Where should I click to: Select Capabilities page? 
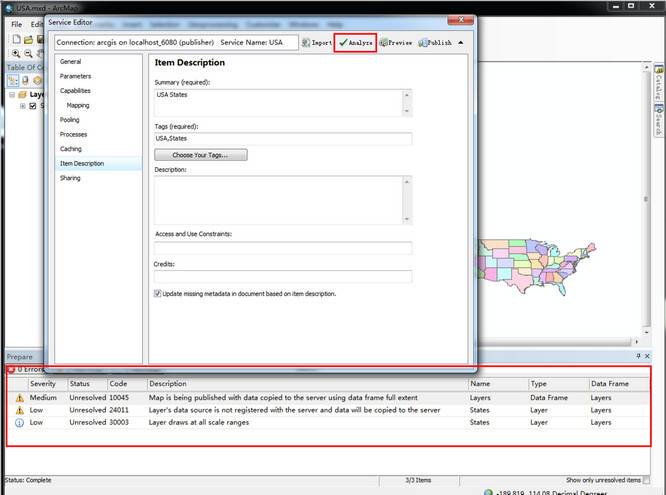[75, 91]
